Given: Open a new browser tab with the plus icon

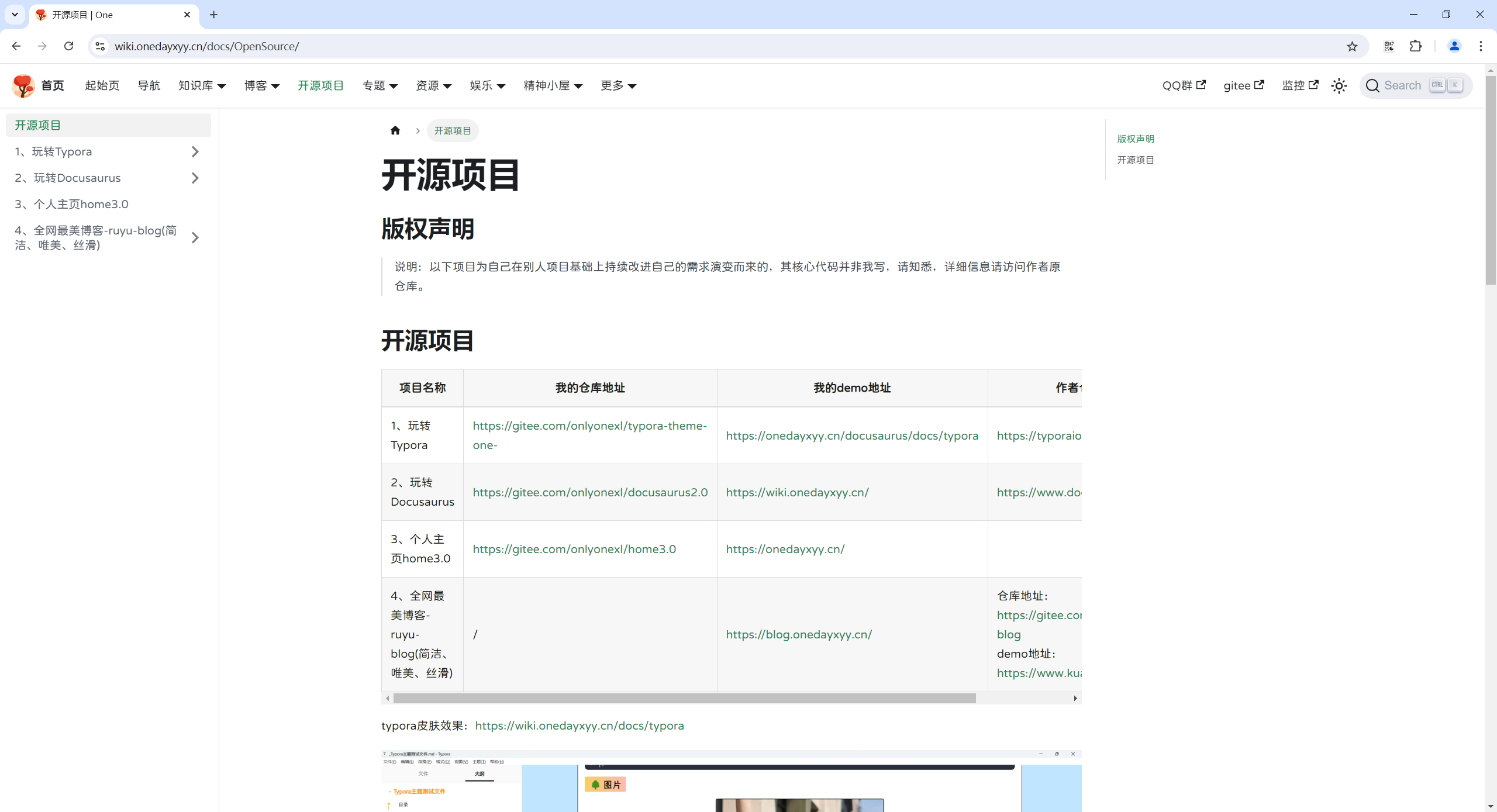Looking at the screenshot, I should coord(213,15).
